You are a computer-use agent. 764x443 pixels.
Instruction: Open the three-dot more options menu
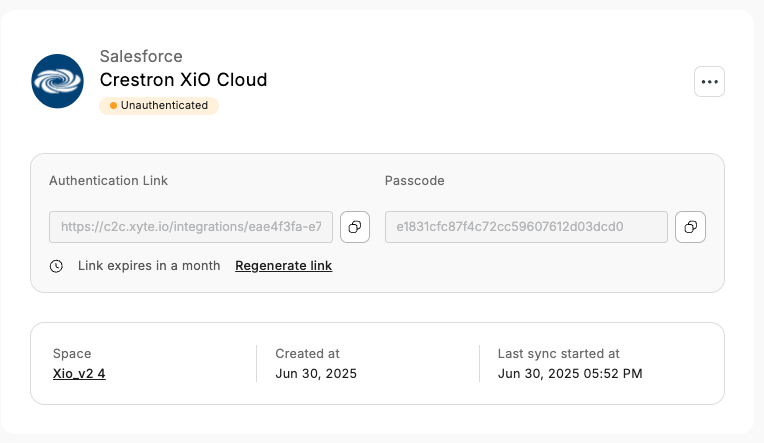point(709,81)
